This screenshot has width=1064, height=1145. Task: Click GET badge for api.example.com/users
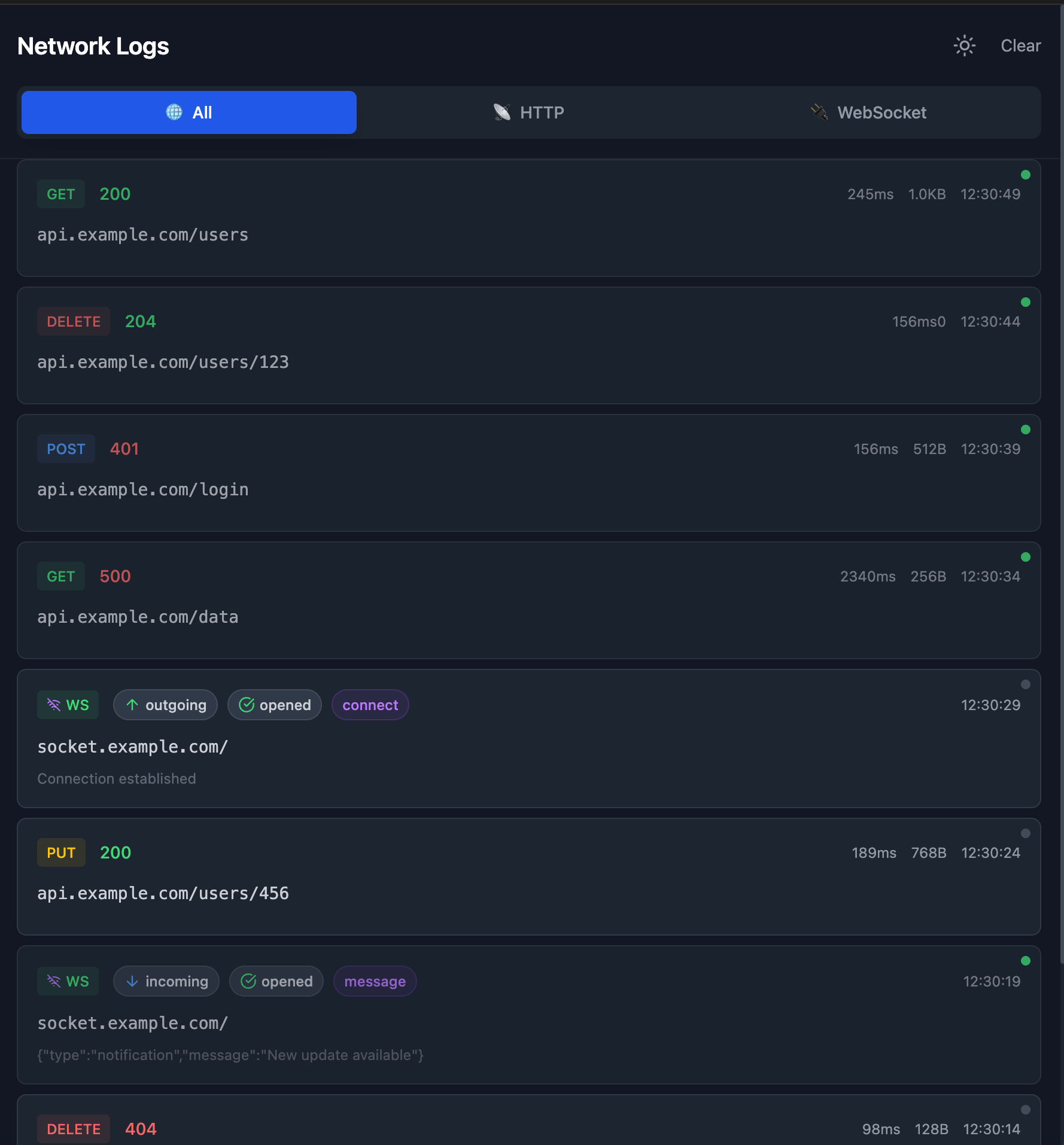click(61, 194)
